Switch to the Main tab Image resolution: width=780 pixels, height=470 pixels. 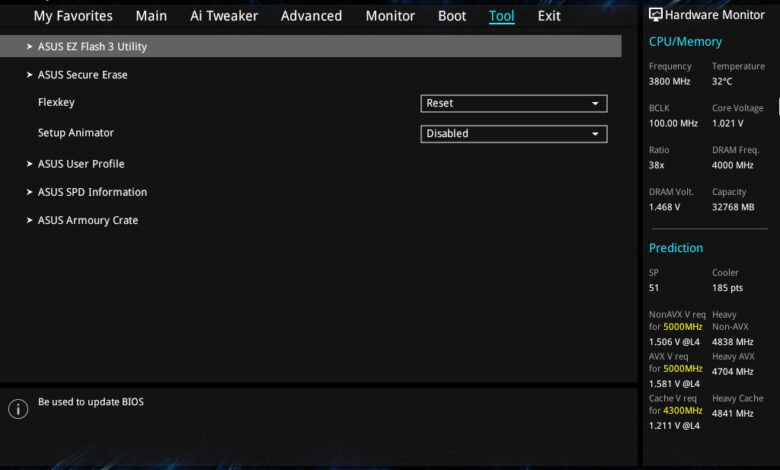coord(151,16)
